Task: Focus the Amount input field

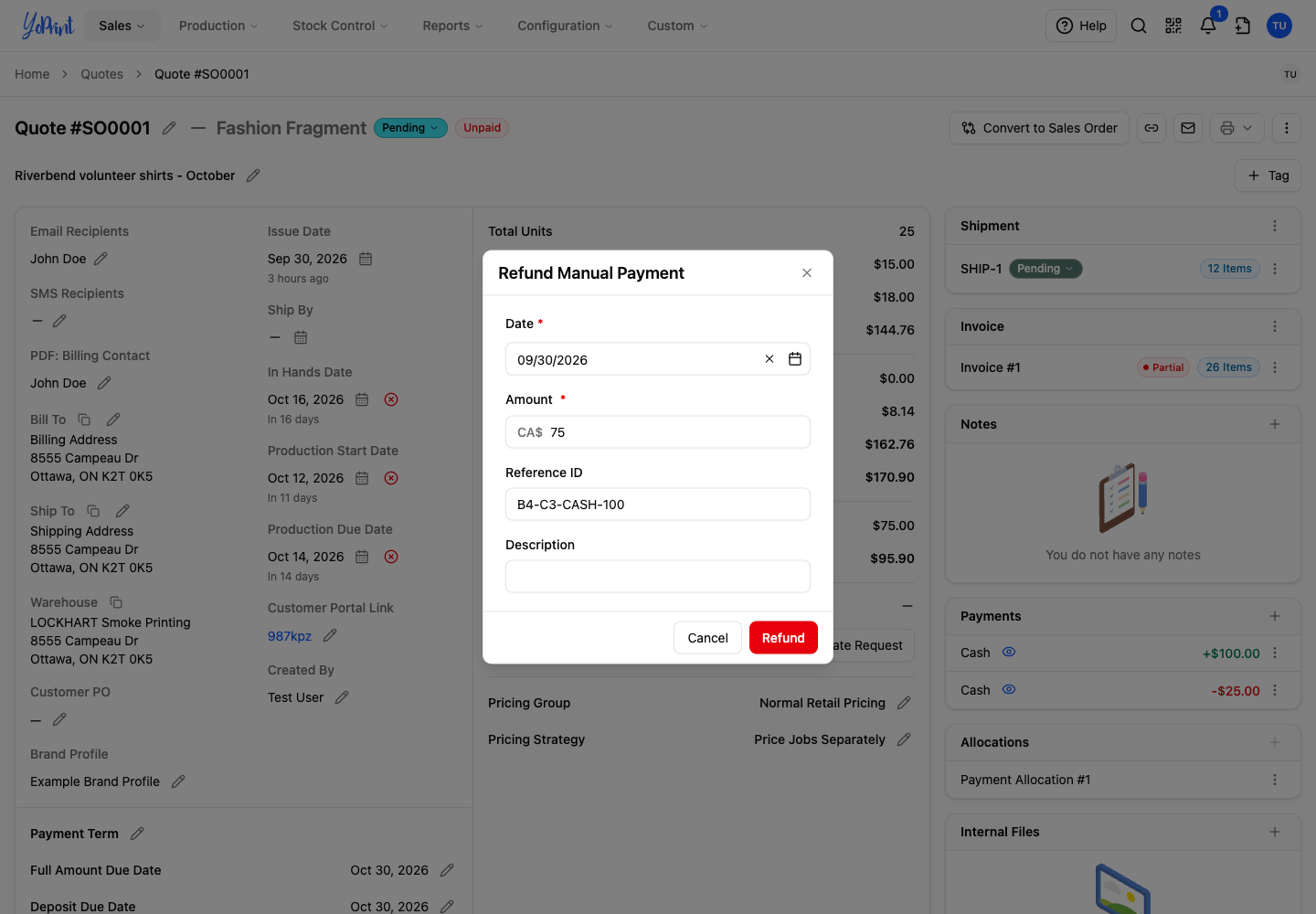Action: tap(658, 432)
